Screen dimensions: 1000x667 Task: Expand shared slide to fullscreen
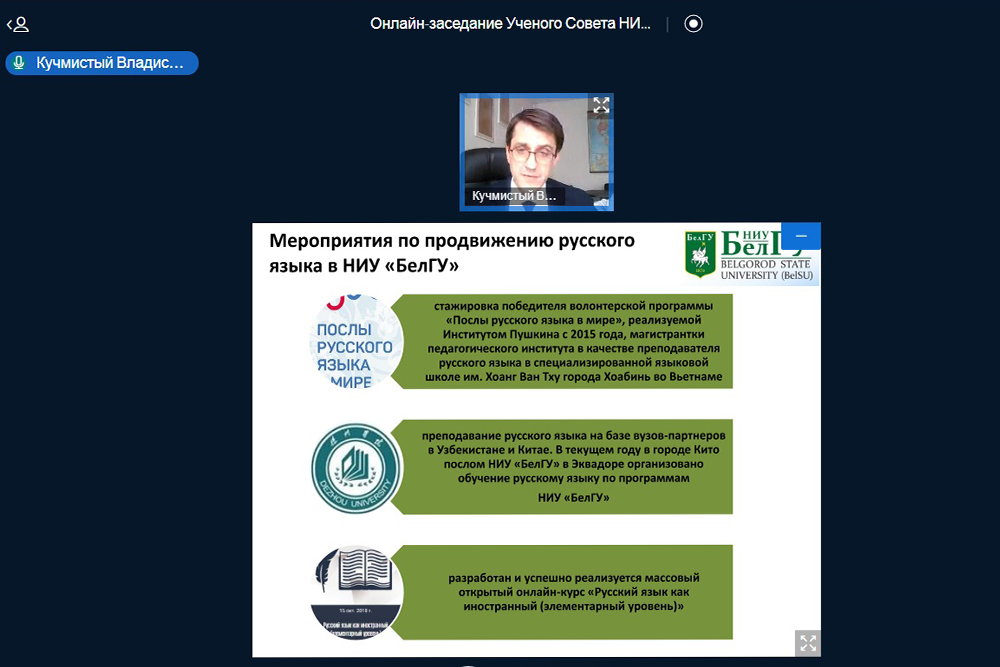(x=808, y=642)
